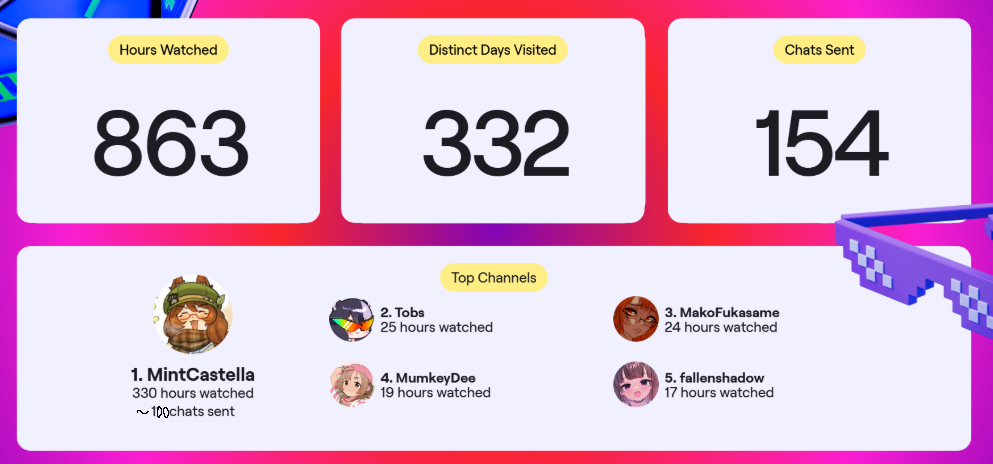Viewport: 993px width, 464px height.
Task: Open the 2. Tobs channel link
Action: pos(403,313)
